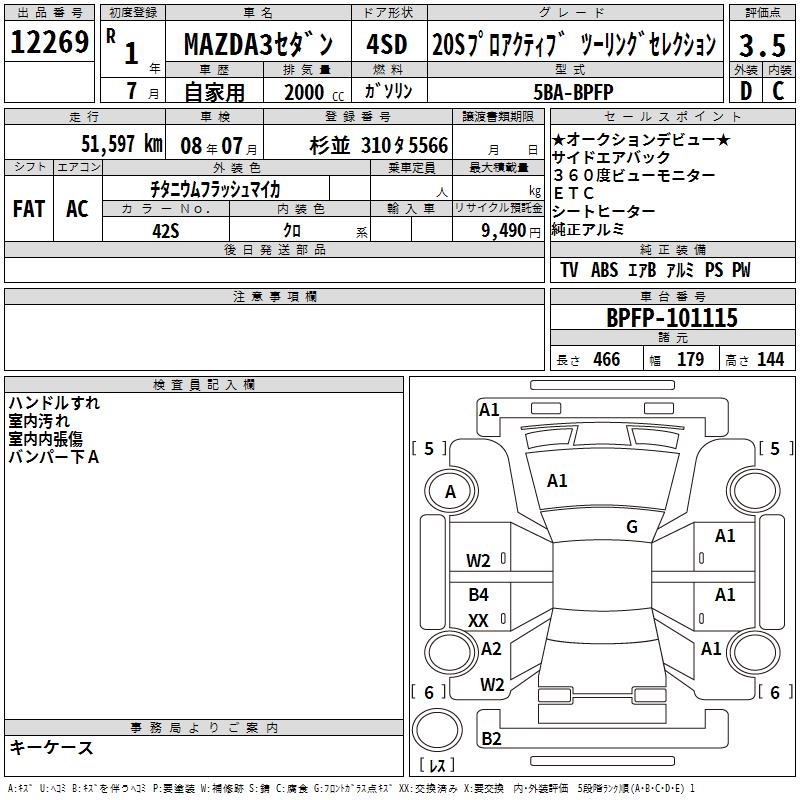Viewport: 800px width, 800px height.
Task: Click "A2" scratch mark on diagram
Action: (491, 649)
